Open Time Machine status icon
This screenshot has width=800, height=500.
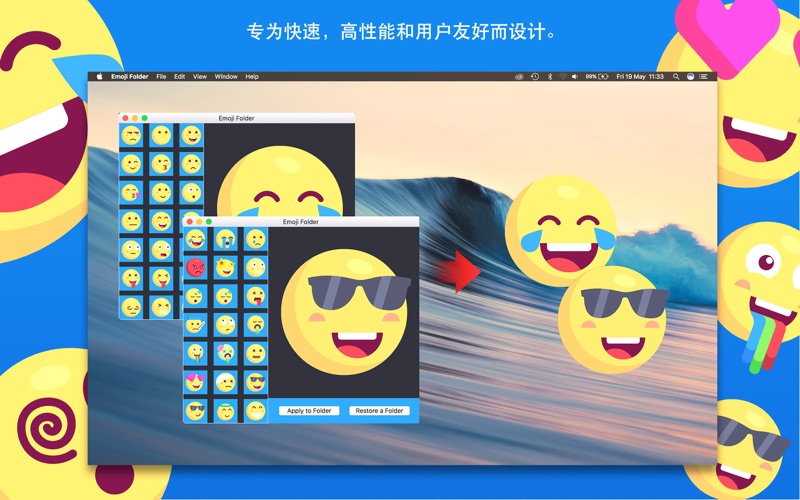(535, 77)
